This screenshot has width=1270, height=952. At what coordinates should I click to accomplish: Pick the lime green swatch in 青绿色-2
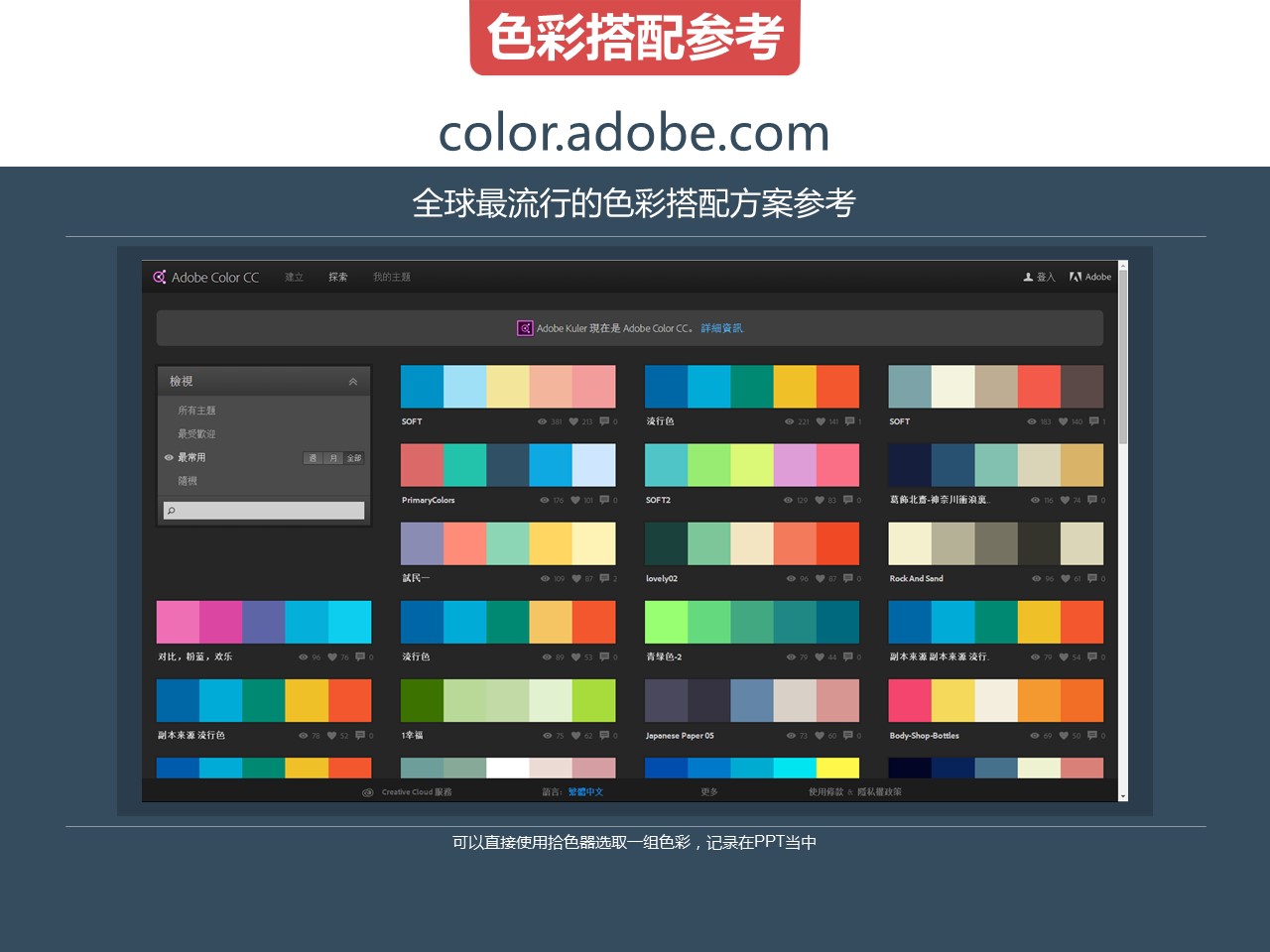[x=666, y=622]
